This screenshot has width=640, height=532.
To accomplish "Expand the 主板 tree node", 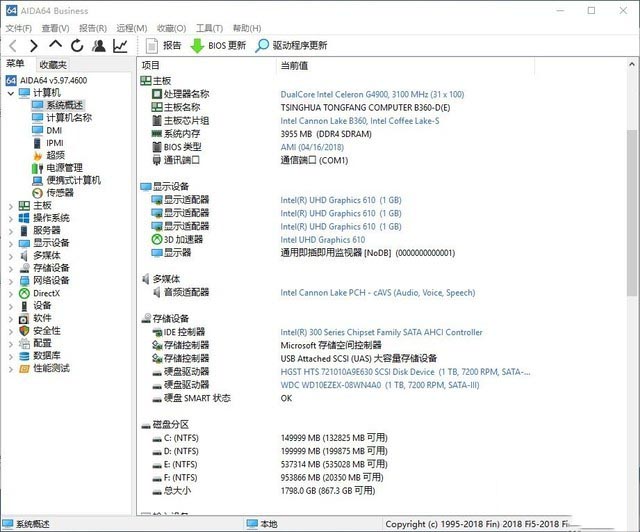I will point(11,206).
